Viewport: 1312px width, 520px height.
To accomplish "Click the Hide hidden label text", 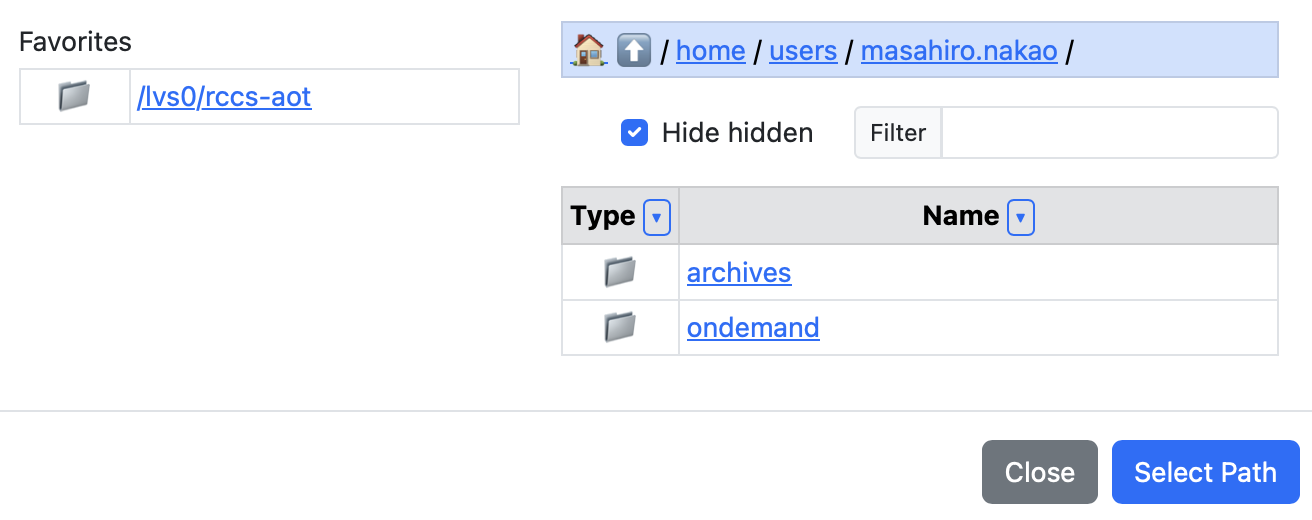I will coord(737,133).
